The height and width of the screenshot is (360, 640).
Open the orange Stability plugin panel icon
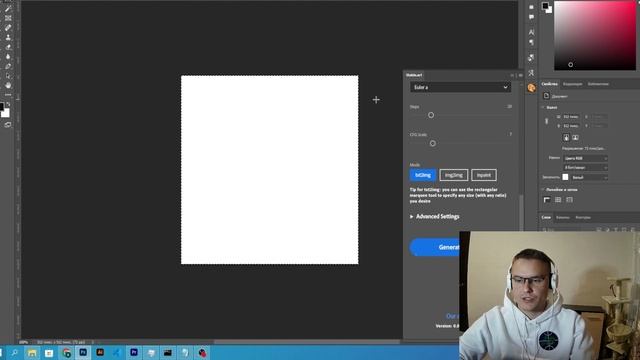point(531,88)
